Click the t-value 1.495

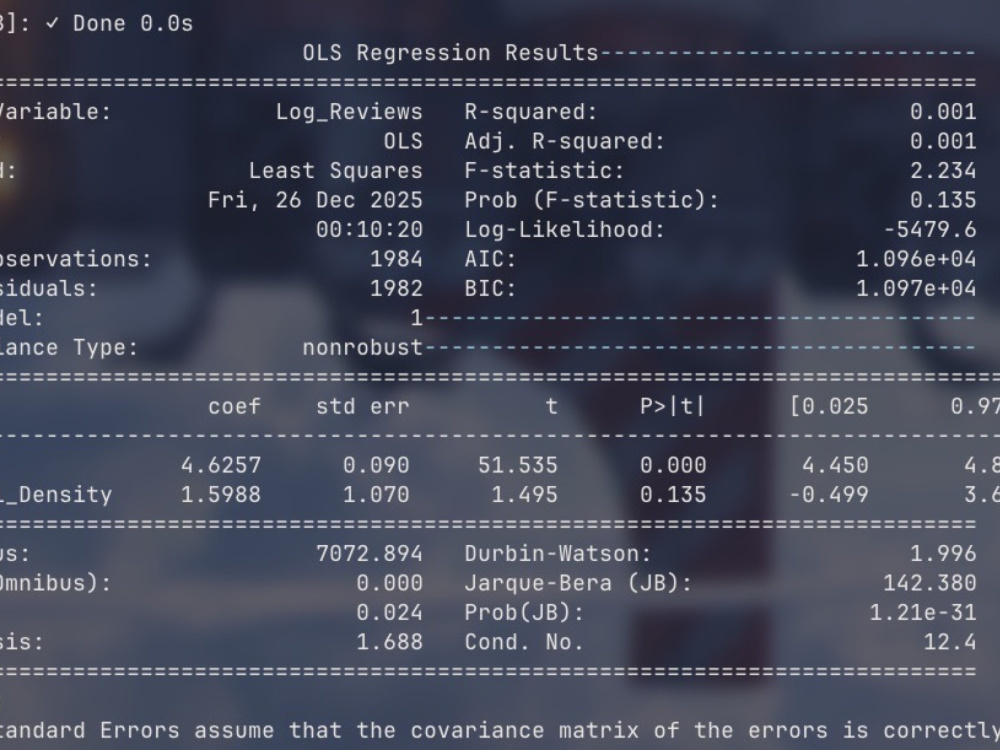524,494
